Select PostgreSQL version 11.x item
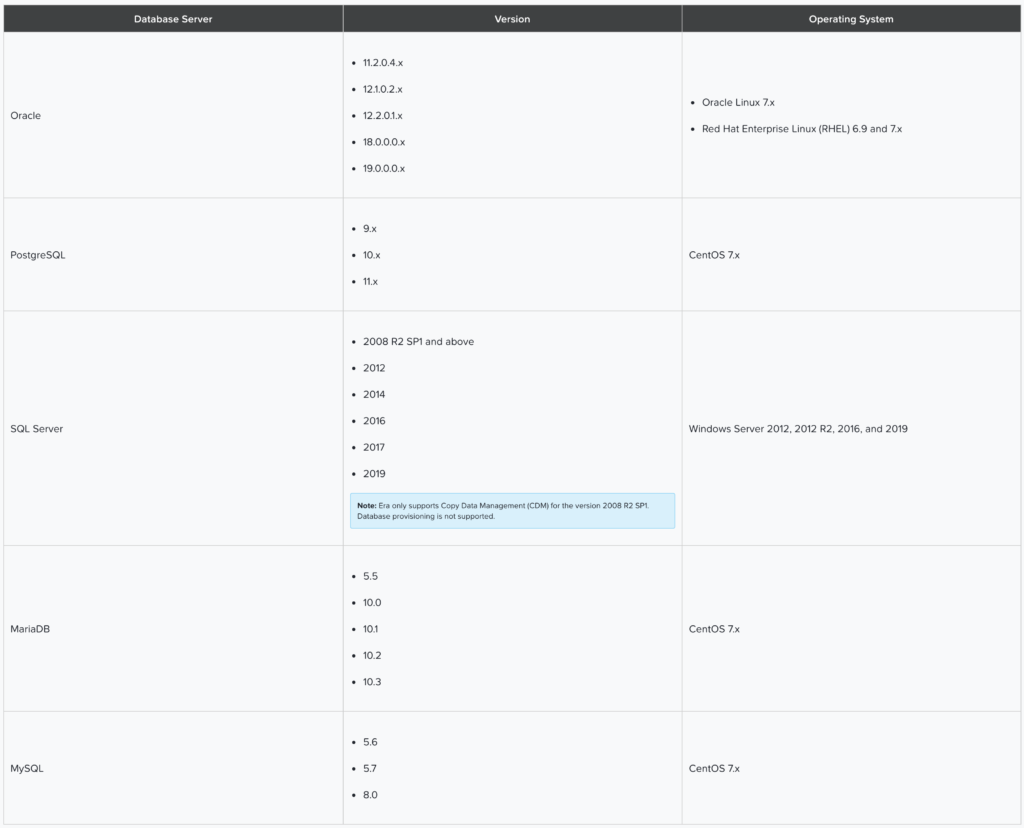This screenshot has height=828, width=1024. [370, 281]
